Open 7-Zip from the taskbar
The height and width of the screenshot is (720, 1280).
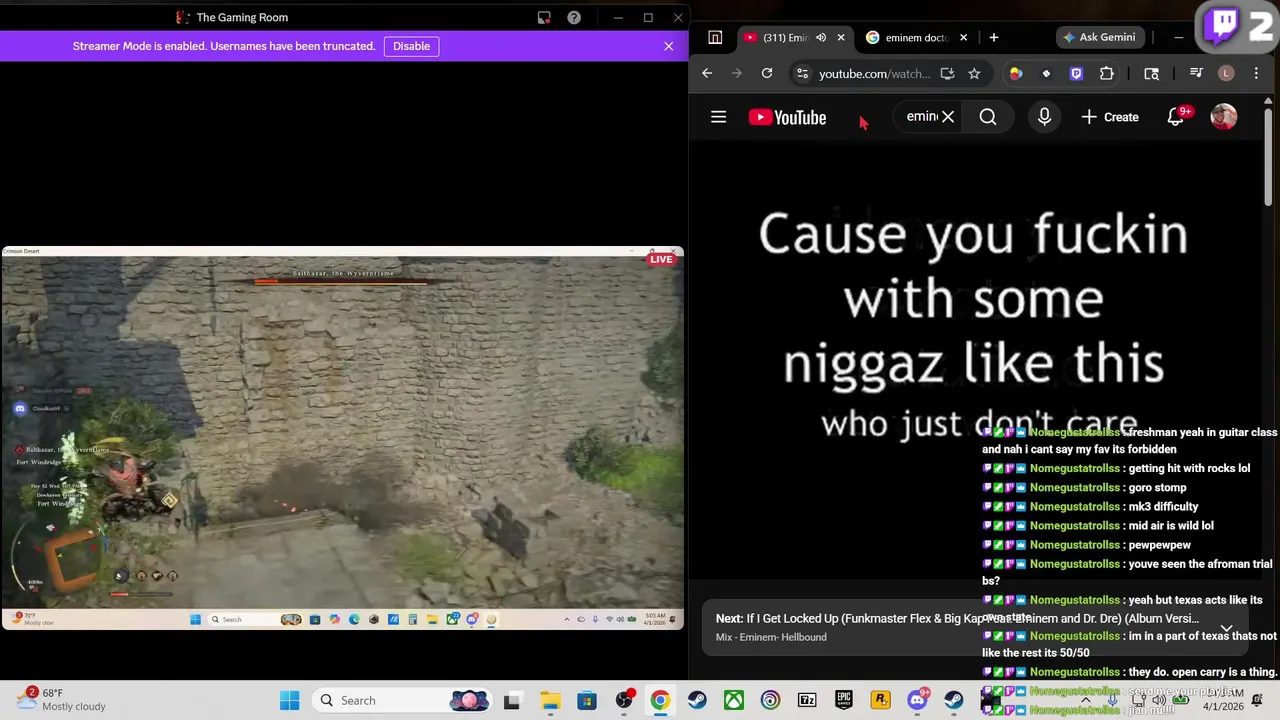(807, 700)
